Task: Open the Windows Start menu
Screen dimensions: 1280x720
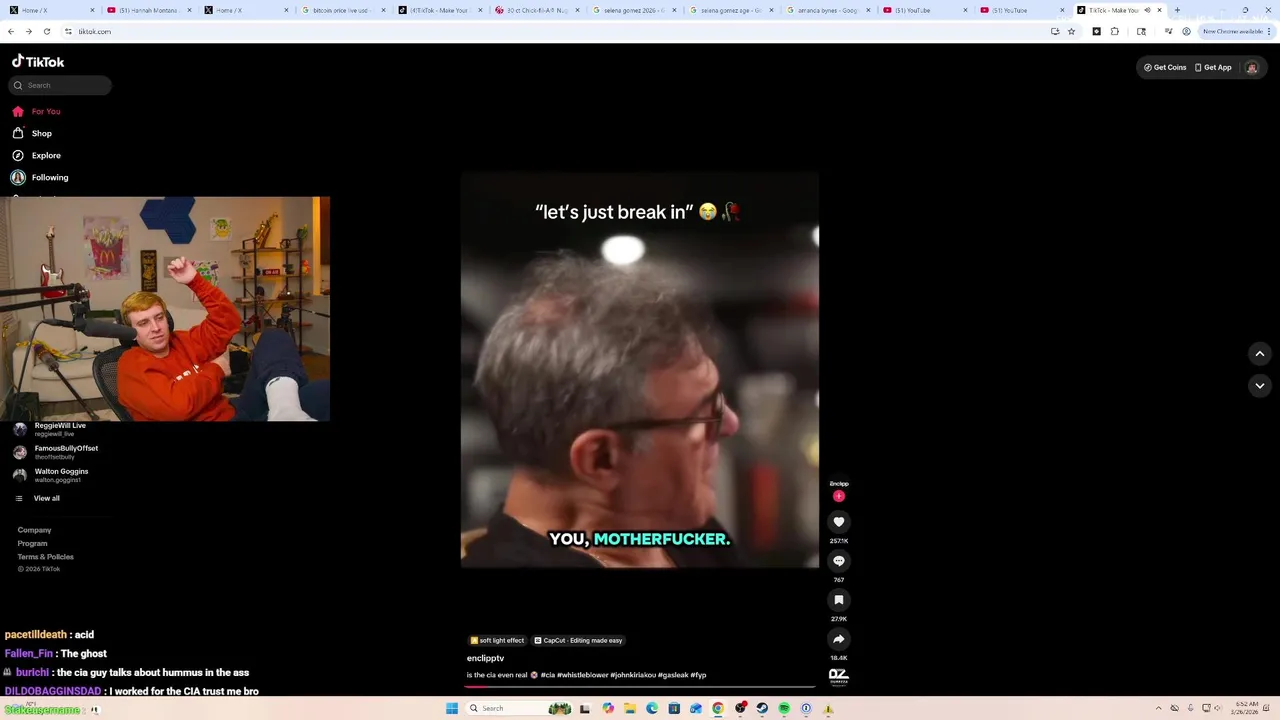Action: pyautogui.click(x=452, y=708)
